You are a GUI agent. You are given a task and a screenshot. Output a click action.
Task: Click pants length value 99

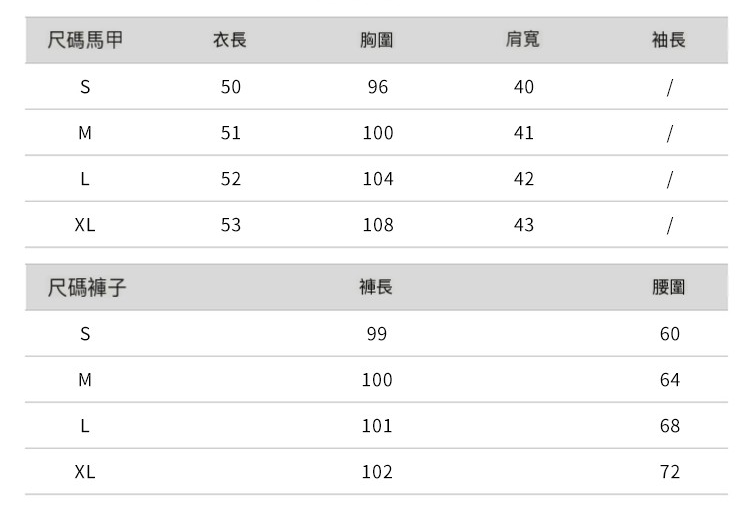[x=376, y=334]
